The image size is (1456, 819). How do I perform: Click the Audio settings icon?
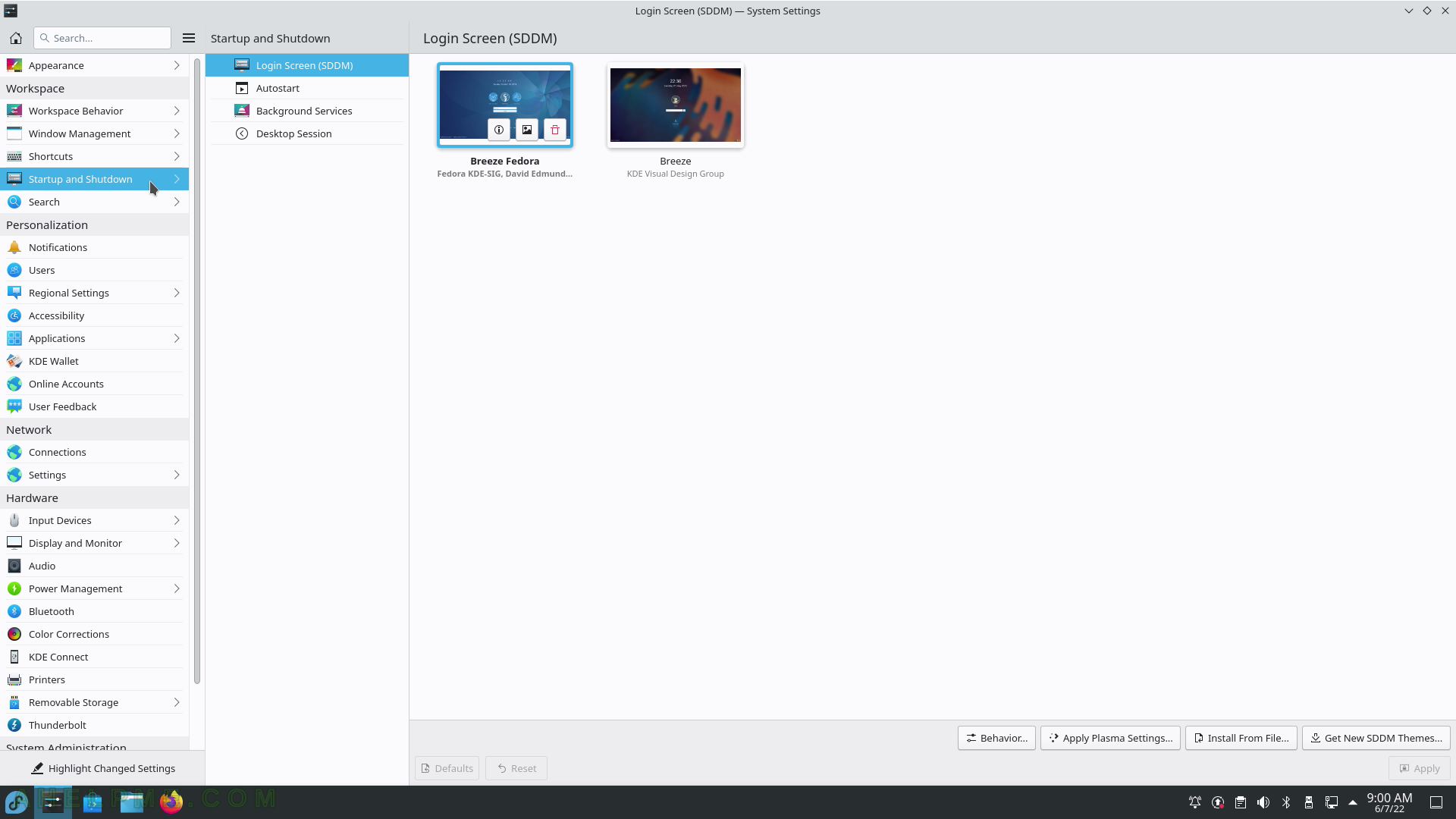point(14,566)
